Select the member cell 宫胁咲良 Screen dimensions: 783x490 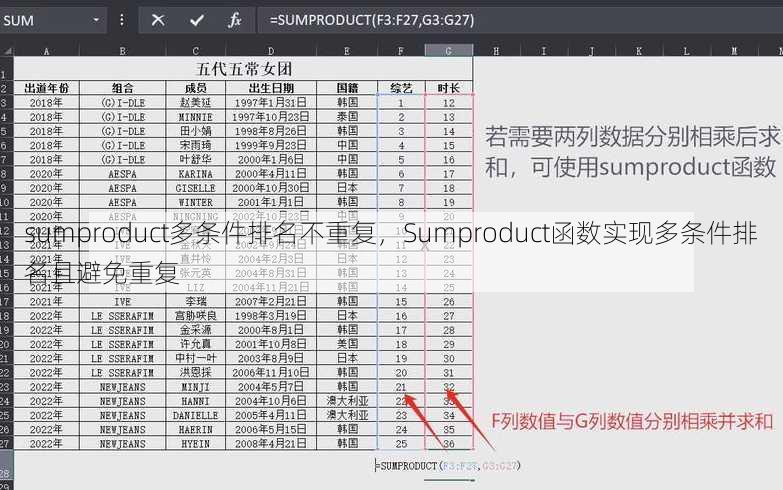195,316
